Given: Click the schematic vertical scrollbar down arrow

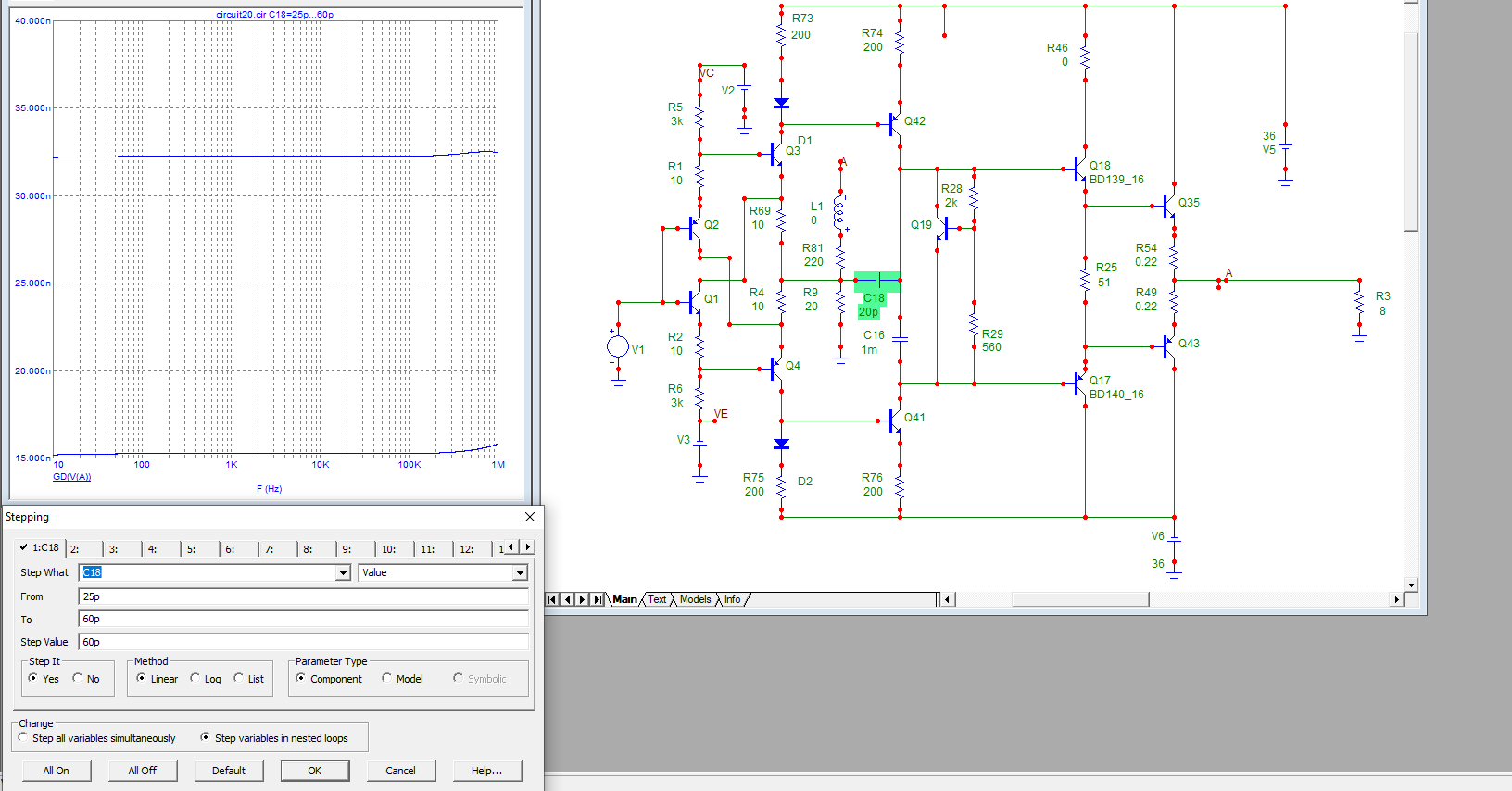Looking at the screenshot, I should point(1411,584).
